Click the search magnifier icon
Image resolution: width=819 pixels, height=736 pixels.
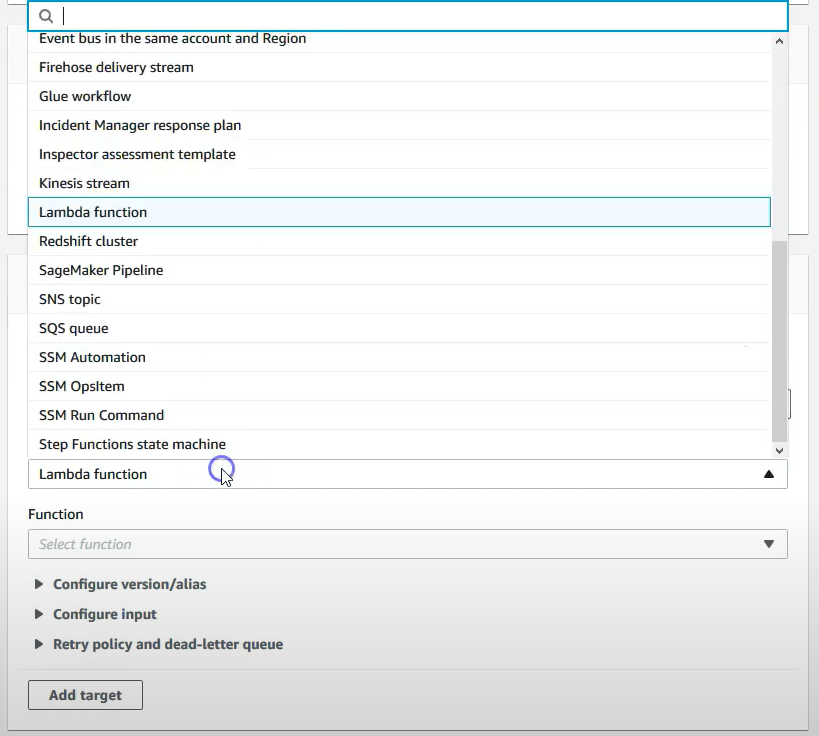click(x=46, y=16)
